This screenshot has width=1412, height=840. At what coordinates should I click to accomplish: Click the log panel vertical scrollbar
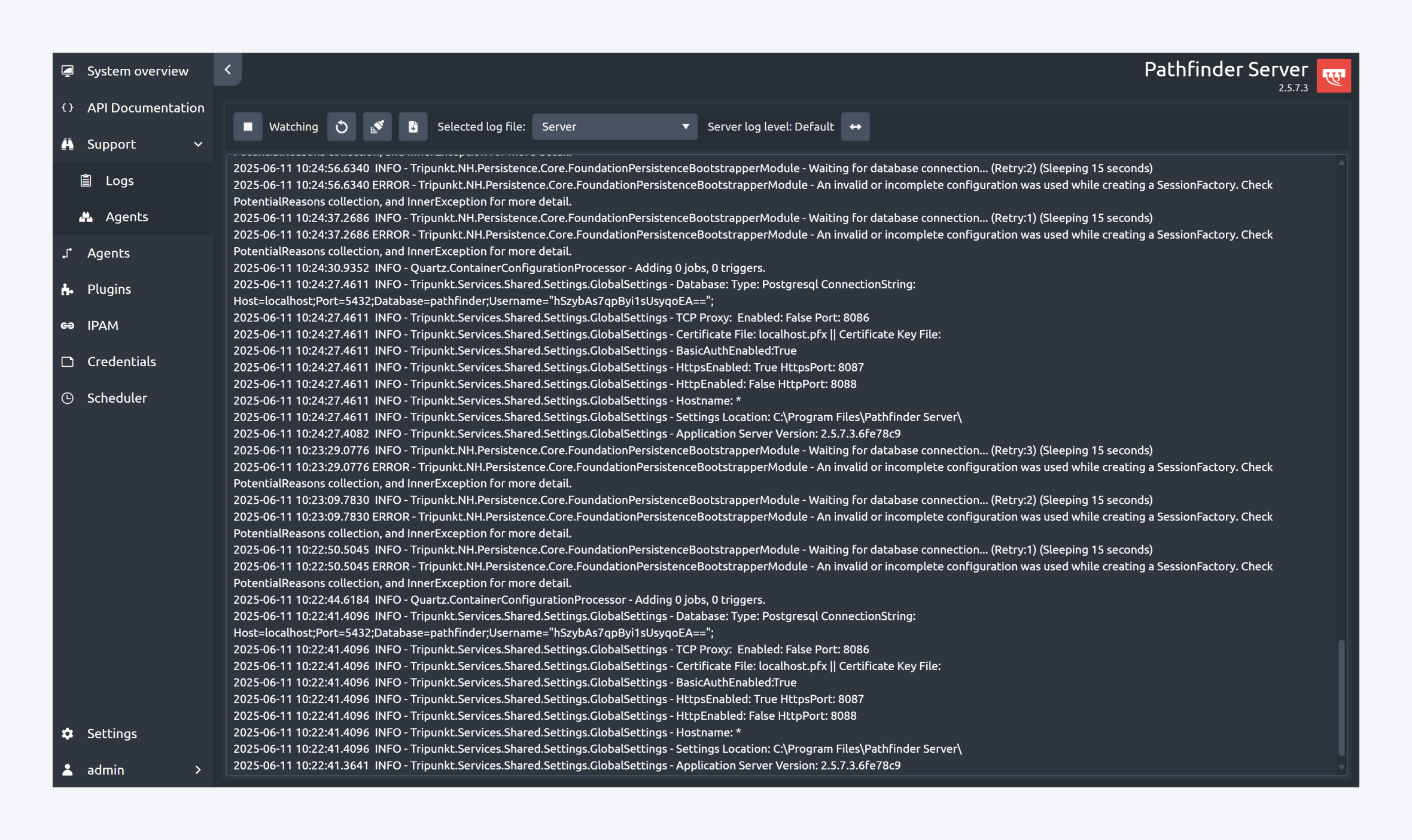coord(1341,697)
